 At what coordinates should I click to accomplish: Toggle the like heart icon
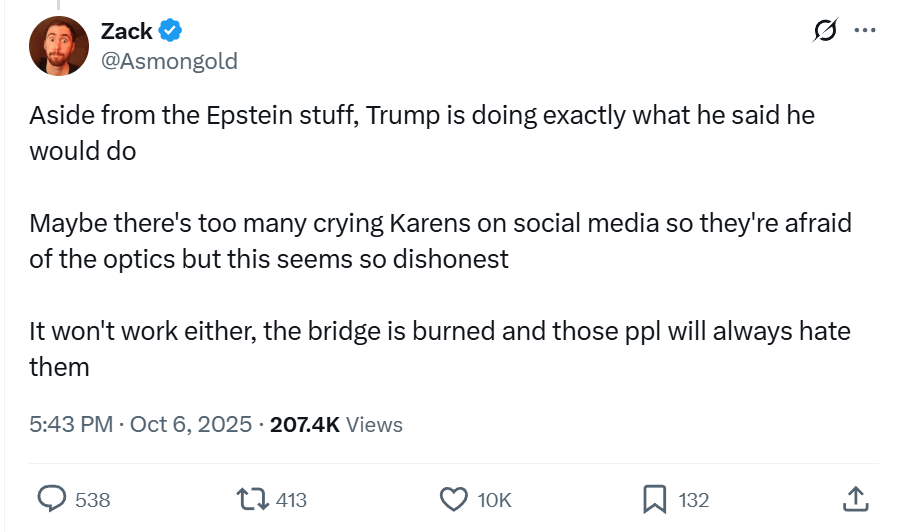(x=454, y=499)
